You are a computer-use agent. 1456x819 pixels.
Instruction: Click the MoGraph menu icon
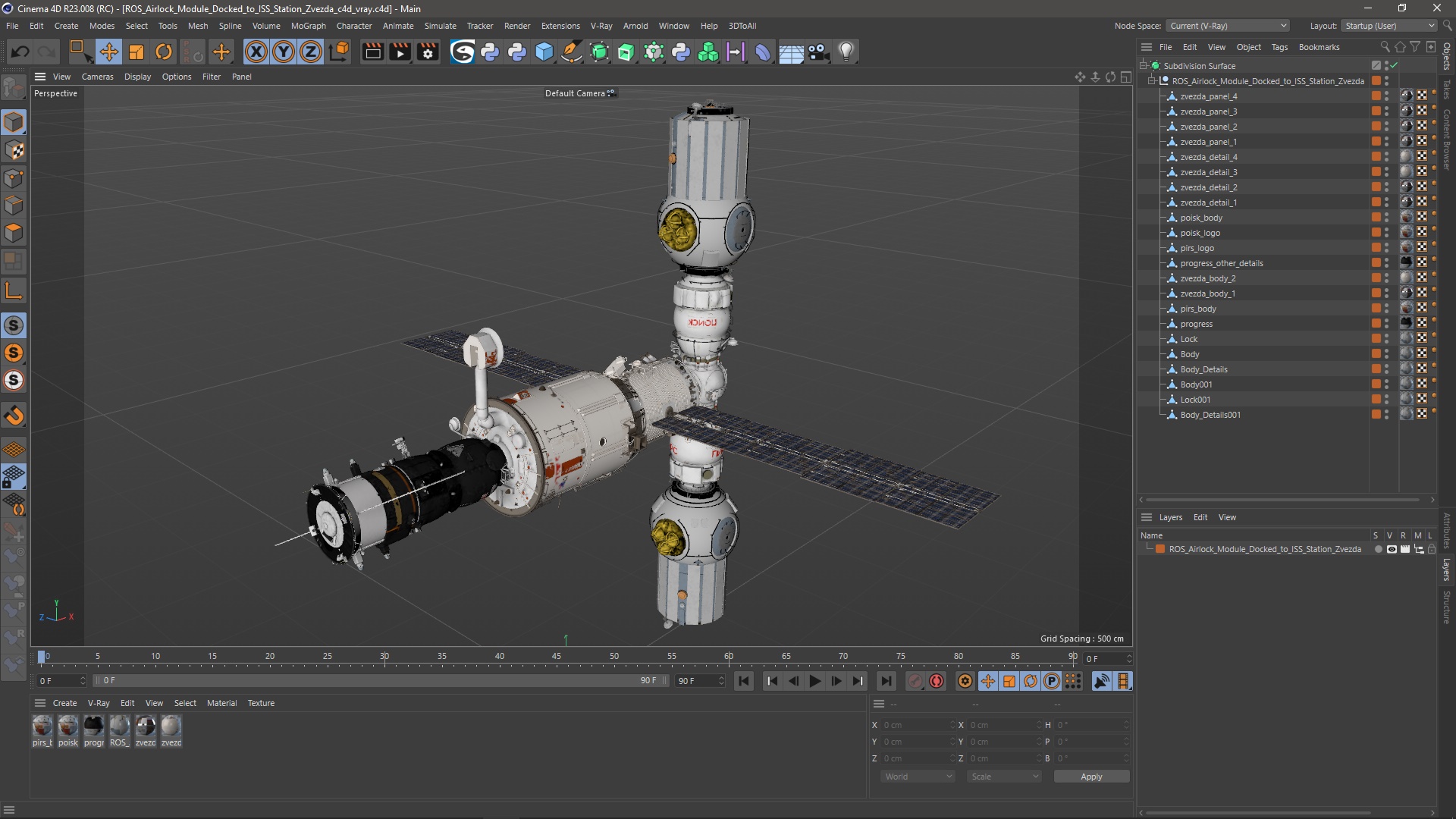coord(307,25)
